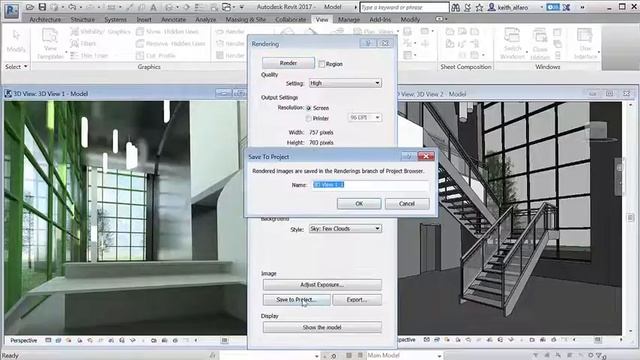This screenshot has height=360, width=640.
Task: Click the Favorites star icon in title bar
Action: [x=479, y=7]
